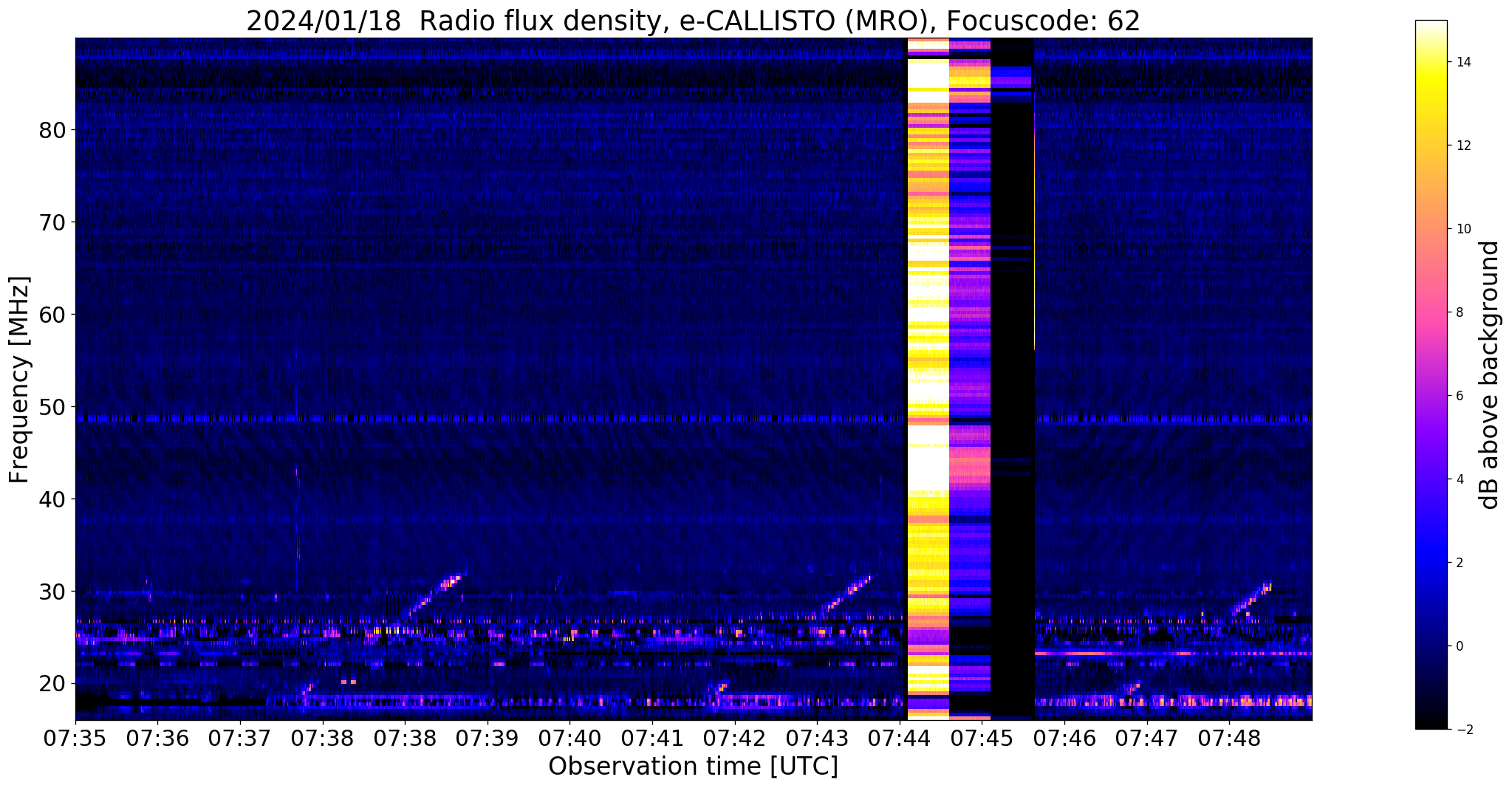Click the colorbar tick label 14
Viewport: 1512px width, 788px height.
(x=1463, y=62)
